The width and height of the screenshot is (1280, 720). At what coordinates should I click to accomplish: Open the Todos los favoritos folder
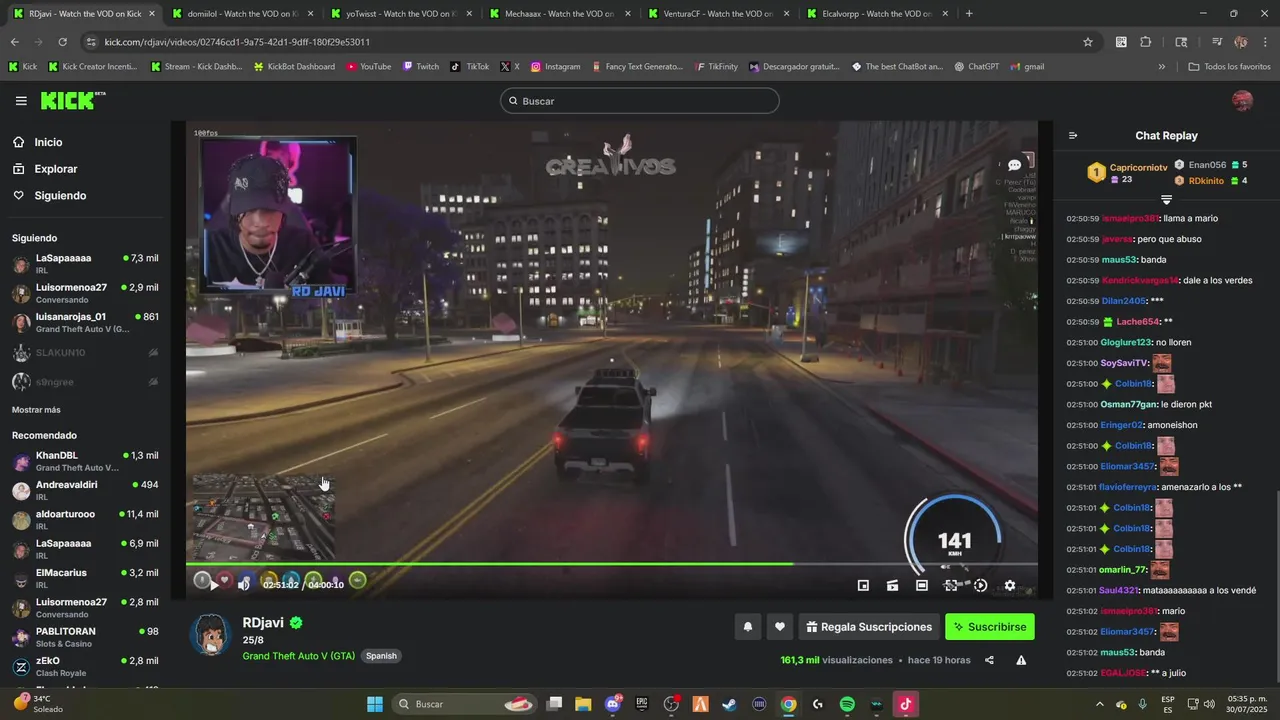[x=1229, y=67]
